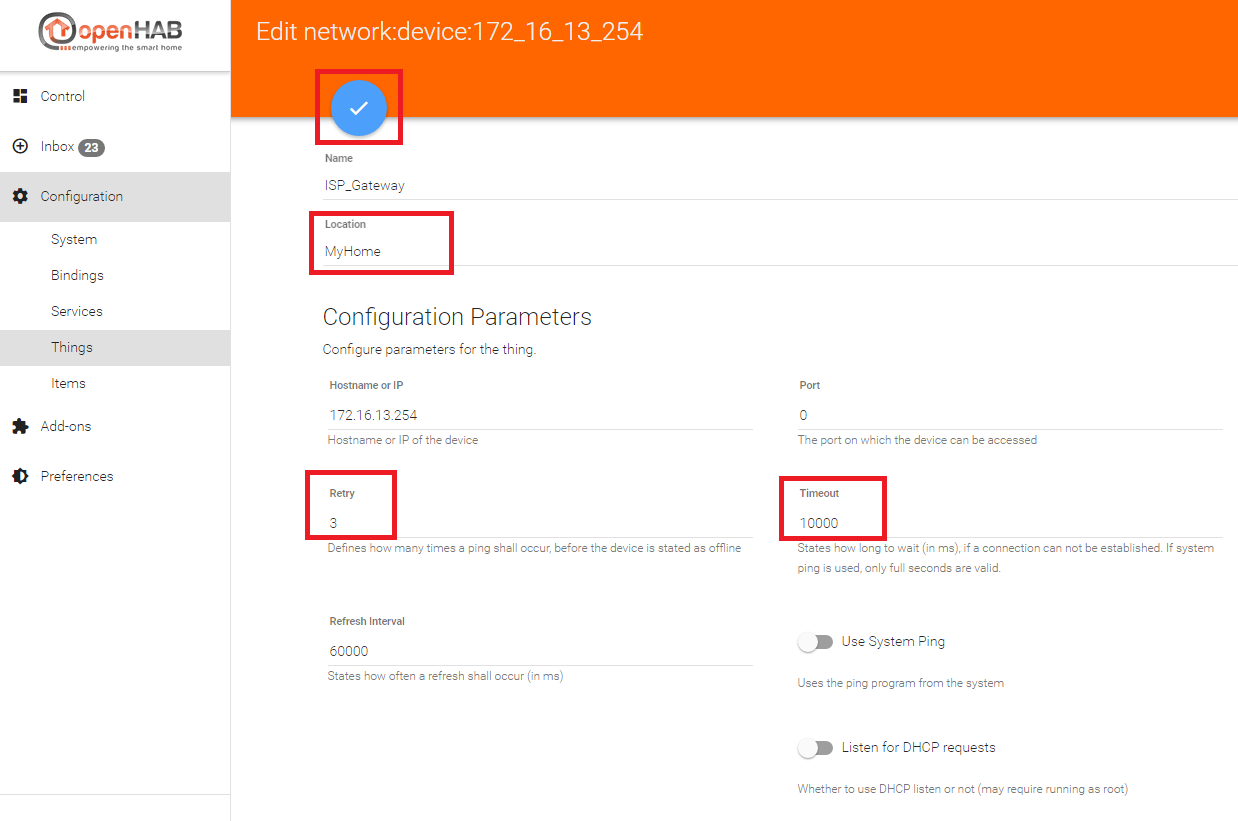This screenshot has width=1238, height=821.
Task: Click the Control dashboard icon
Action: coord(20,96)
